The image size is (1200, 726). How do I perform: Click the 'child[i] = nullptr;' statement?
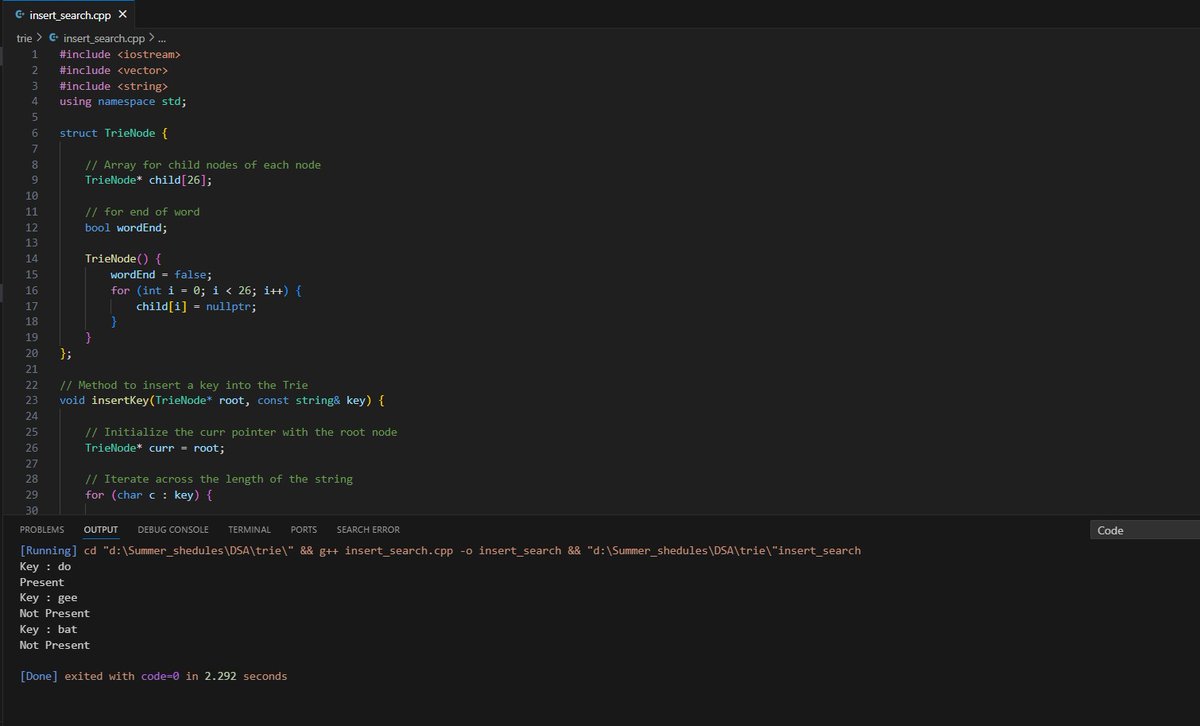(x=197, y=306)
